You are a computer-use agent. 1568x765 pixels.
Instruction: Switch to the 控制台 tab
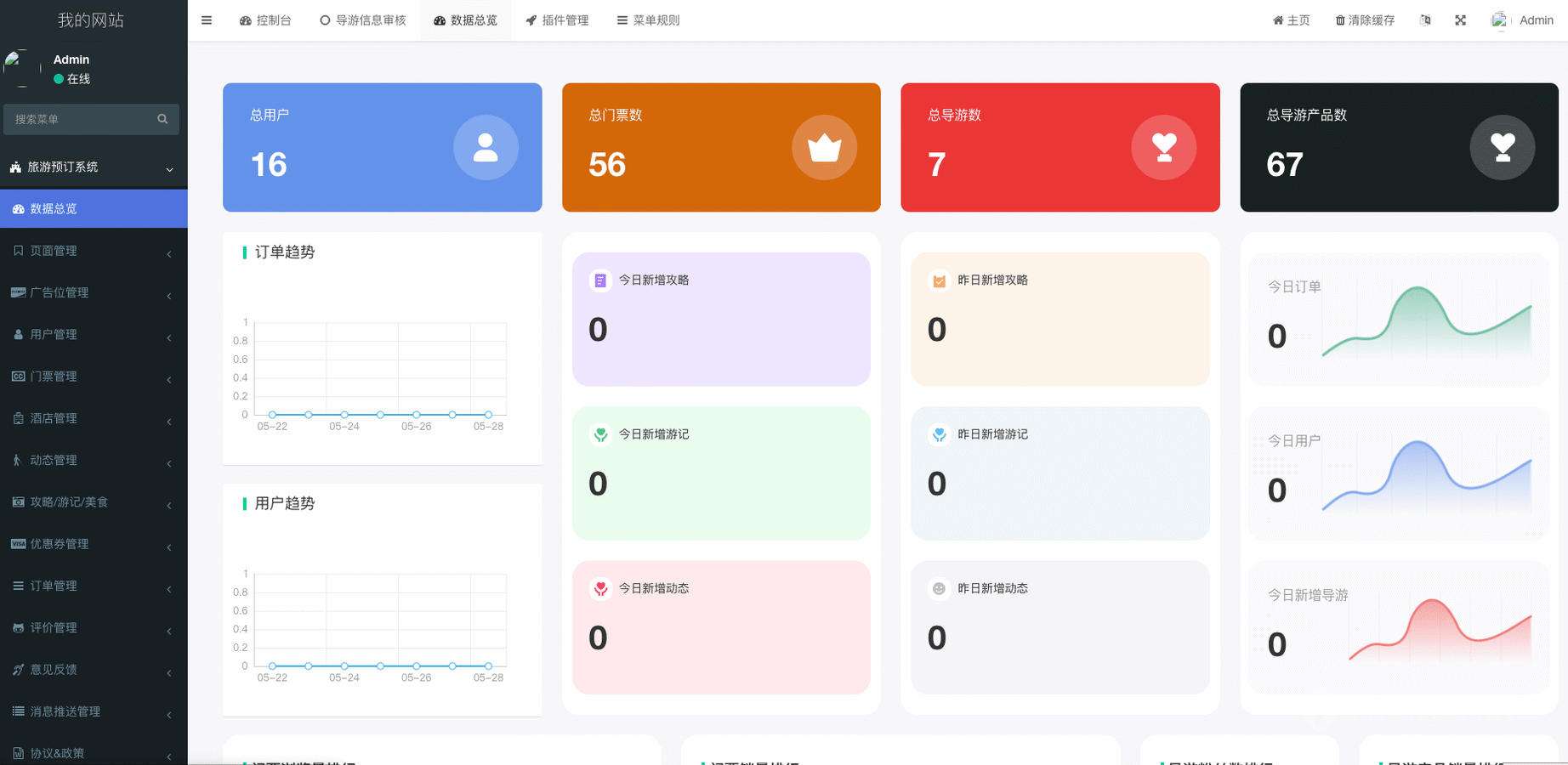(265, 20)
